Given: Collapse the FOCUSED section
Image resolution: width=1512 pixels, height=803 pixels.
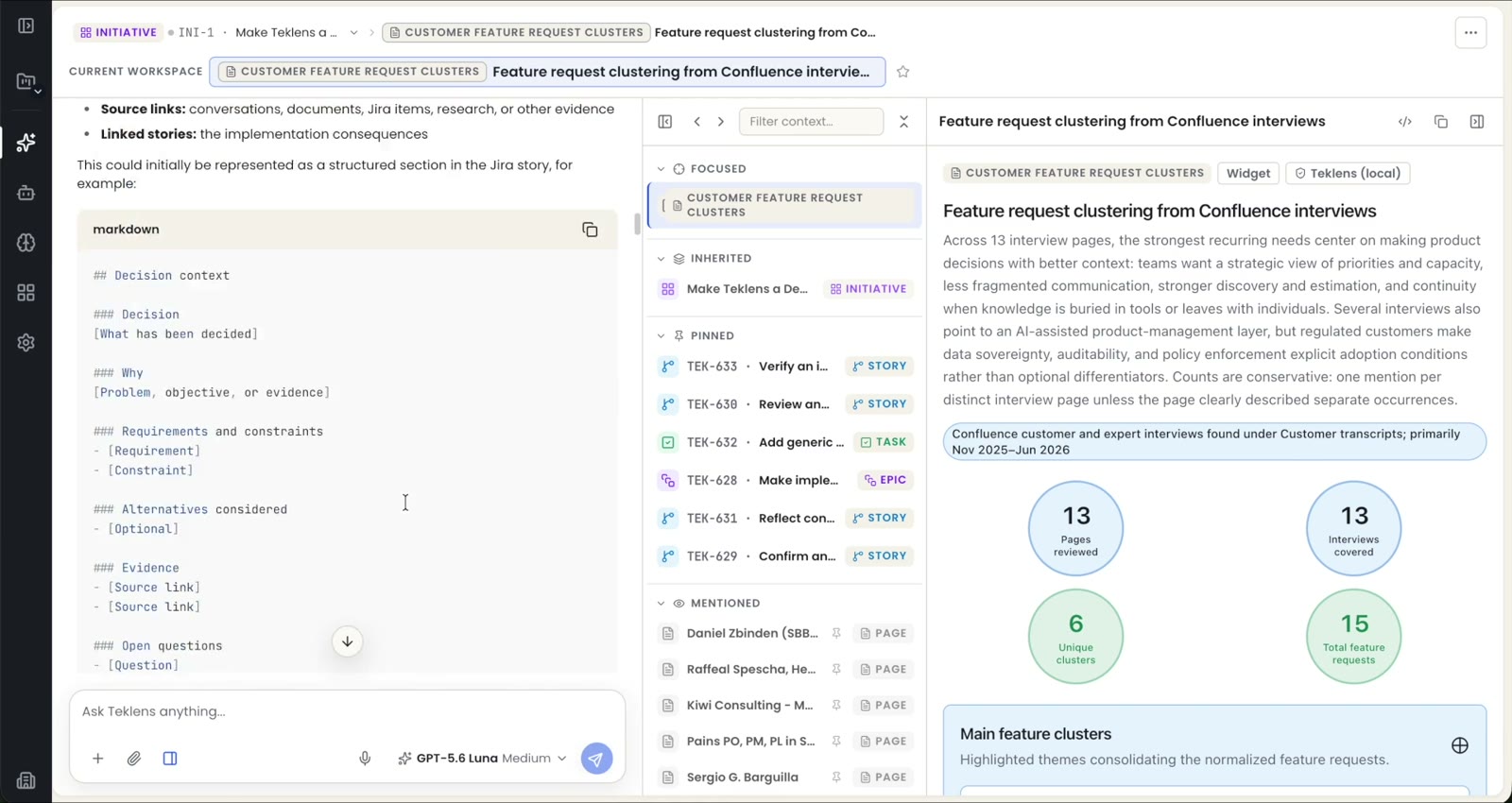Looking at the screenshot, I should click(661, 169).
